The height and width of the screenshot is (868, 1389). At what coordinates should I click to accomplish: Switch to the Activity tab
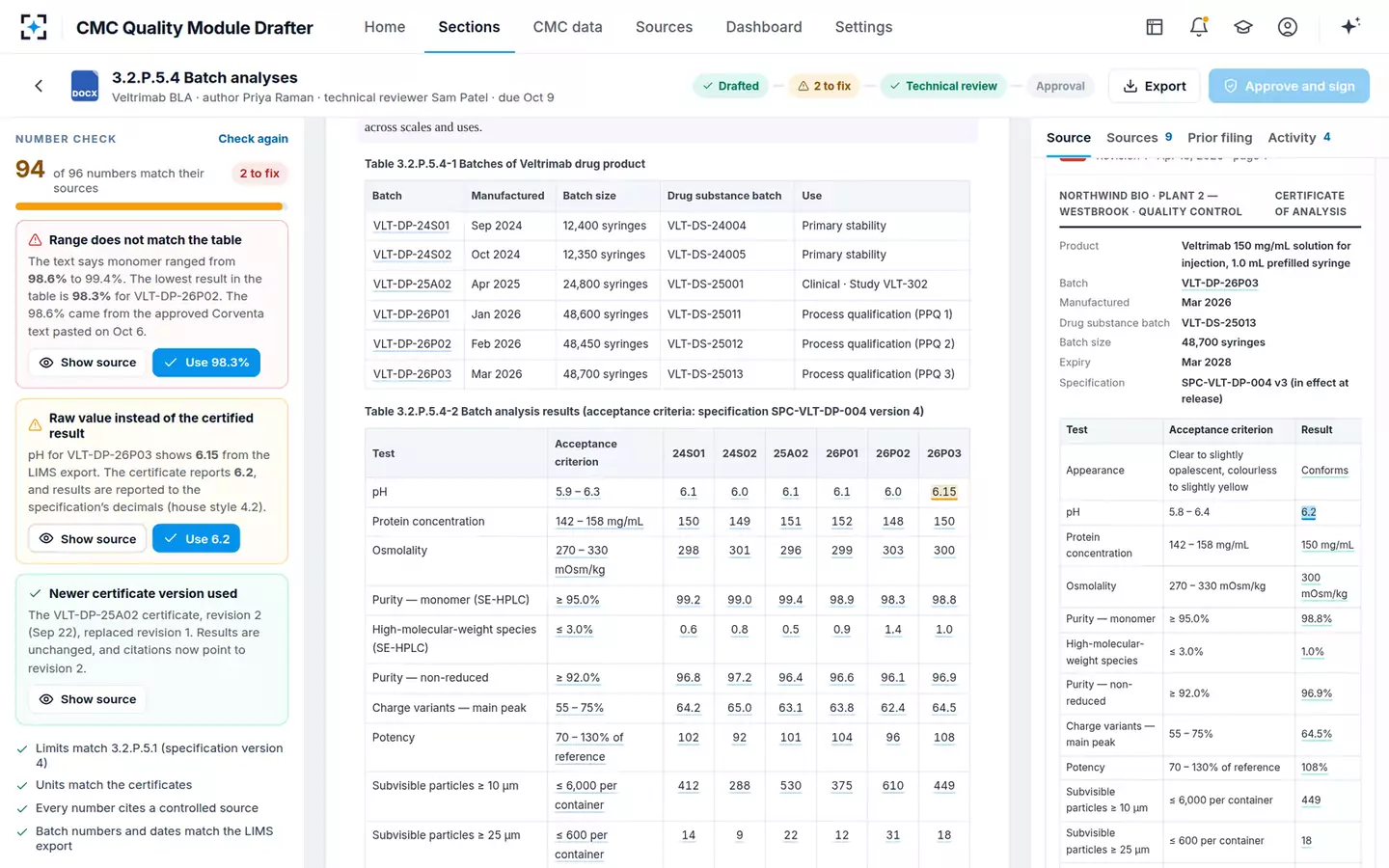tap(1298, 138)
